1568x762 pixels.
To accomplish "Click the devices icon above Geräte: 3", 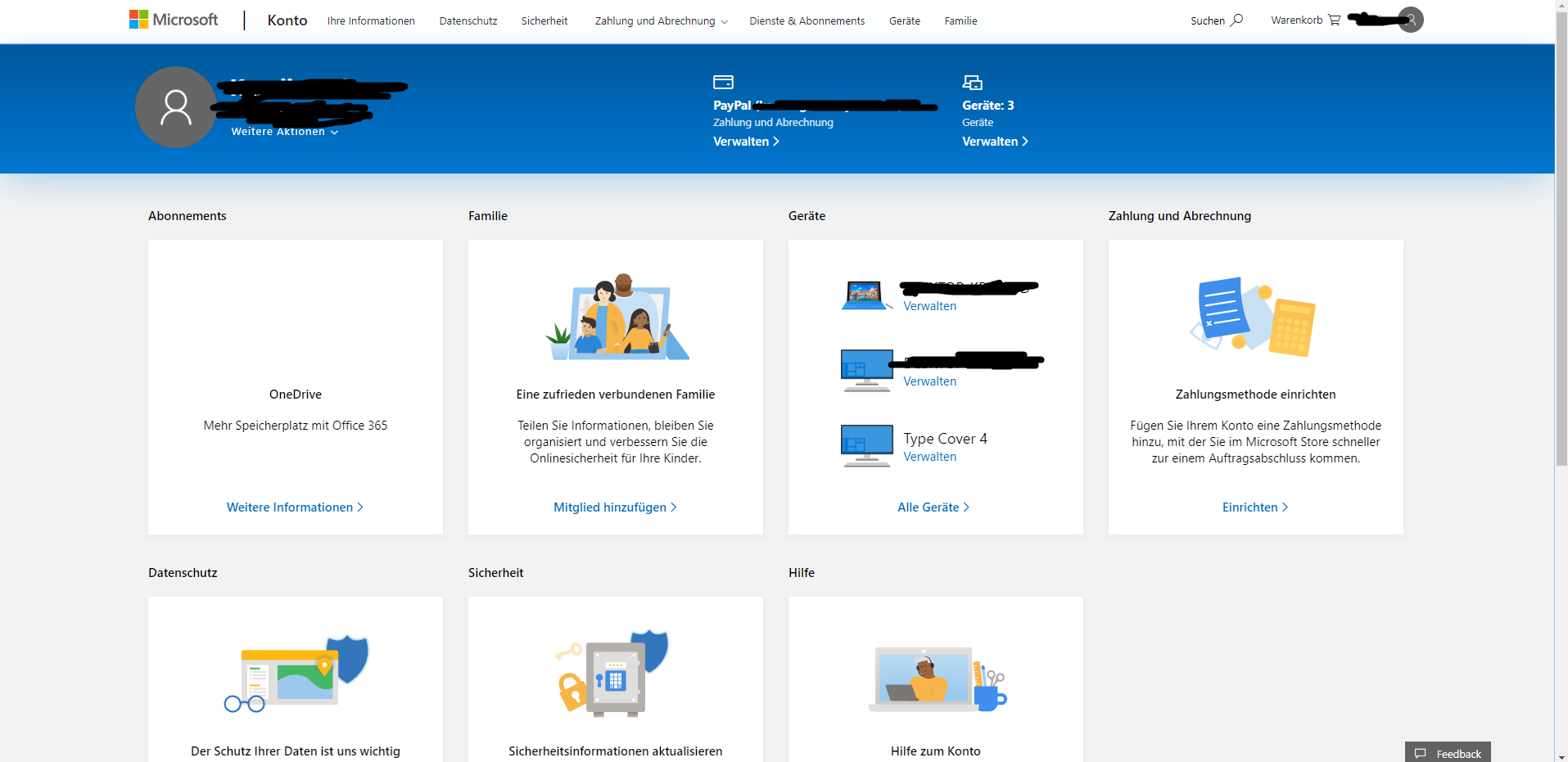I will click(x=972, y=82).
